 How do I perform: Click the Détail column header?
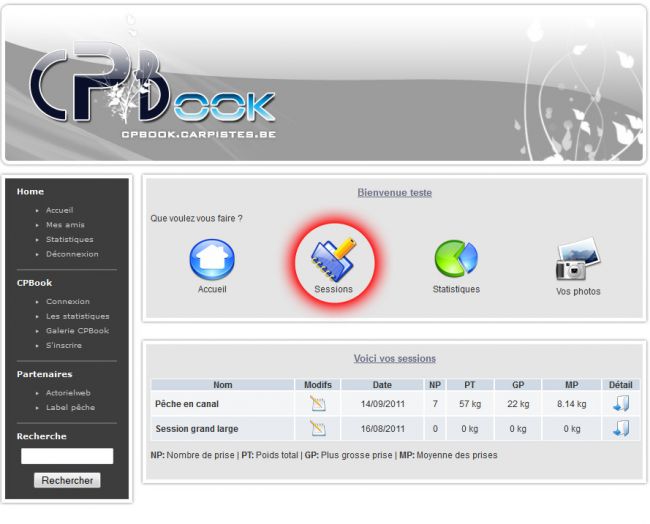[x=621, y=385]
